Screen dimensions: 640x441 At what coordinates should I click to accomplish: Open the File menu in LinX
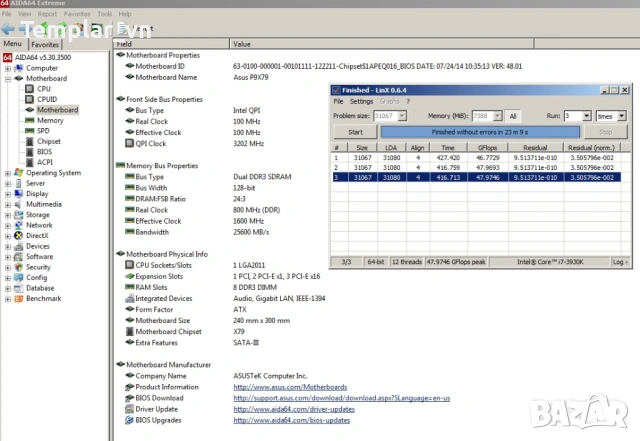point(338,101)
